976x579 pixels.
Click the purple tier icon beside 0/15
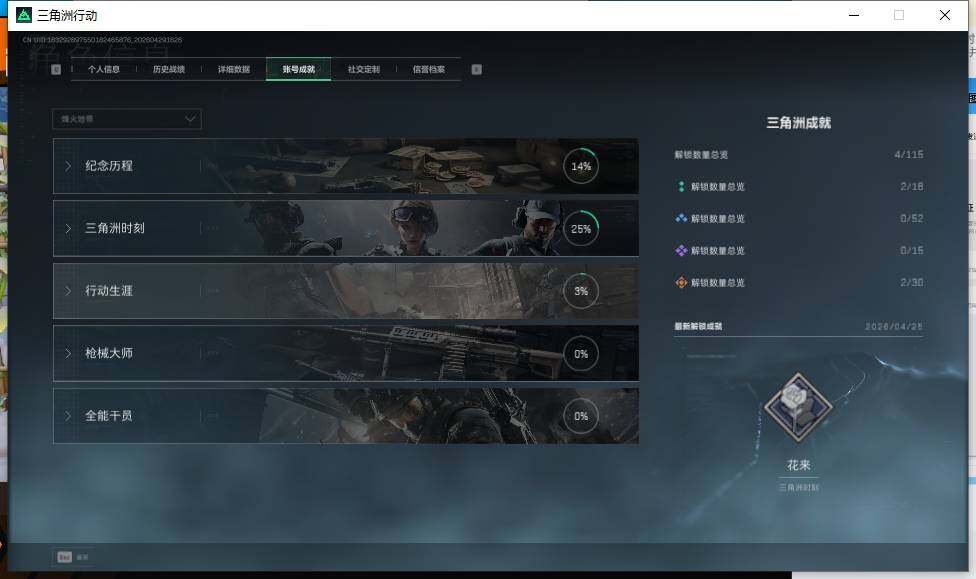pyautogui.click(x=681, y=250)
